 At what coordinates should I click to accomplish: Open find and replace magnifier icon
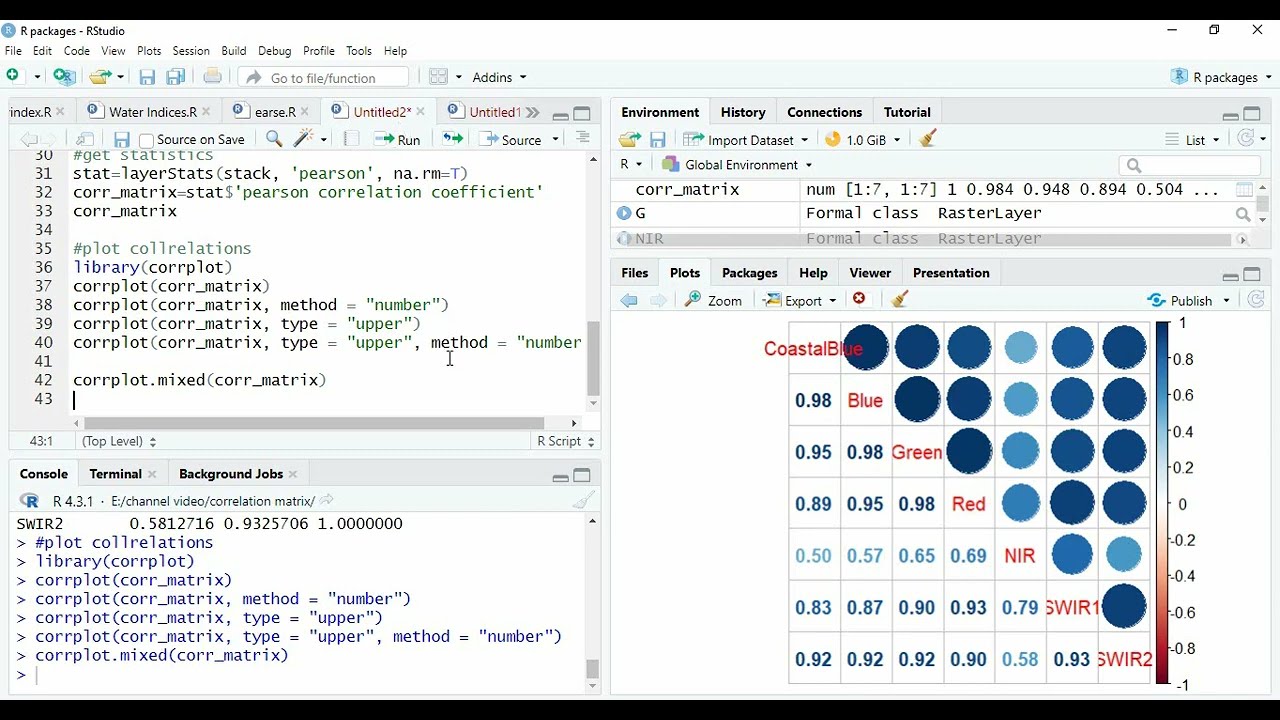(x=274, y=139)
